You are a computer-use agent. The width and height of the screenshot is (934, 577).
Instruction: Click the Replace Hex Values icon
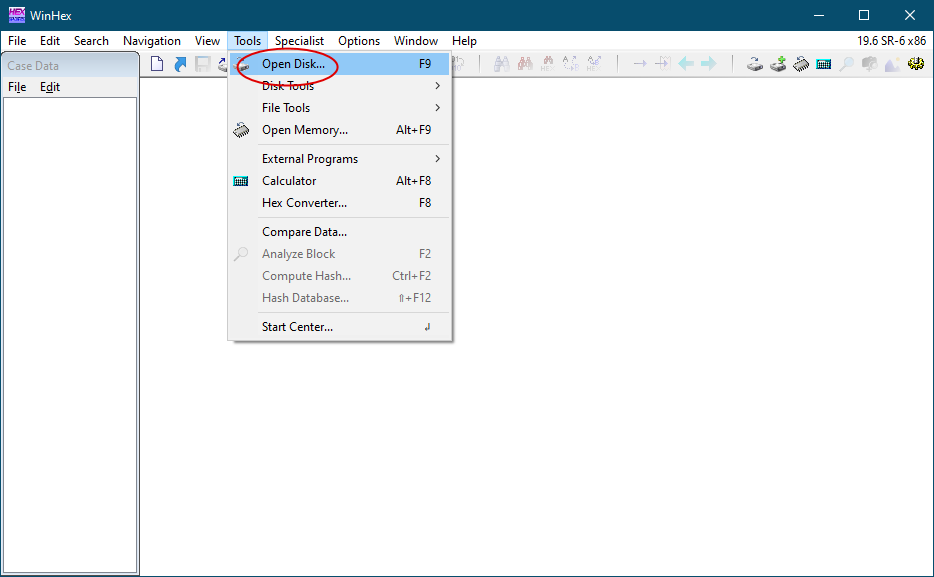pyautogui.click(x=594, y=64)
